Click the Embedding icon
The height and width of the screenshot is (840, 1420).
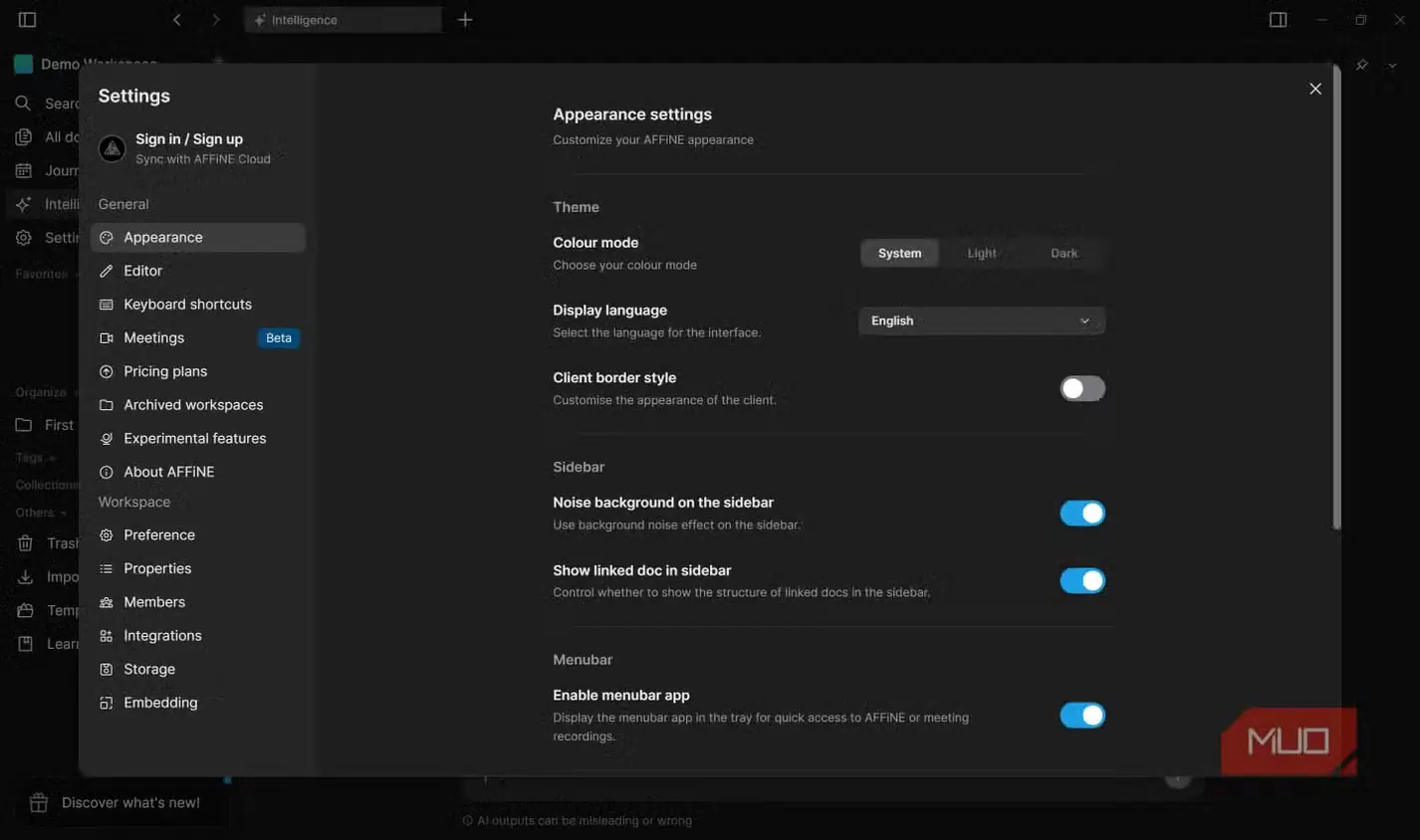(107, 703)
